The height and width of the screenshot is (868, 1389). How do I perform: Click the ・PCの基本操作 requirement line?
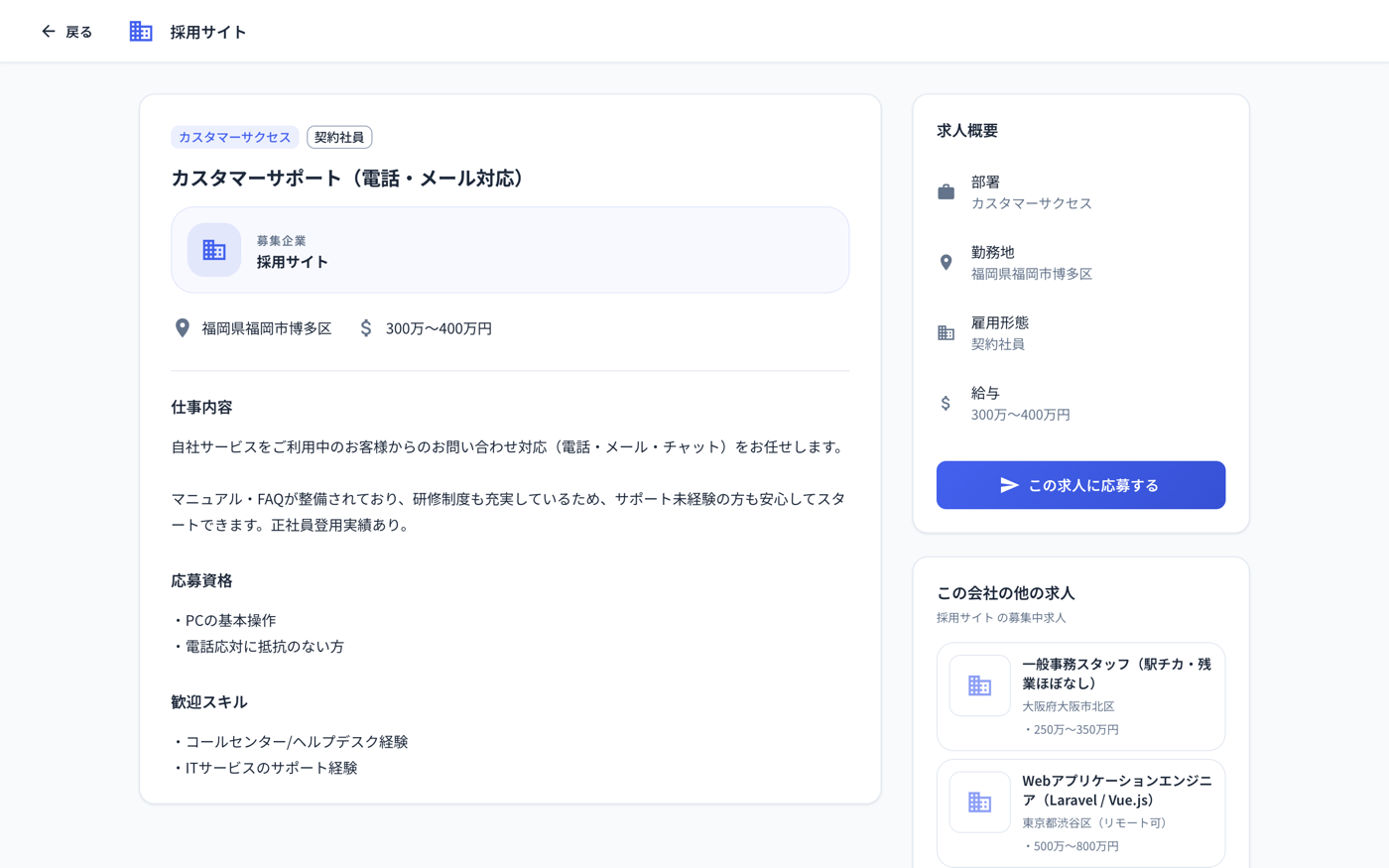(x=224, y=621)
